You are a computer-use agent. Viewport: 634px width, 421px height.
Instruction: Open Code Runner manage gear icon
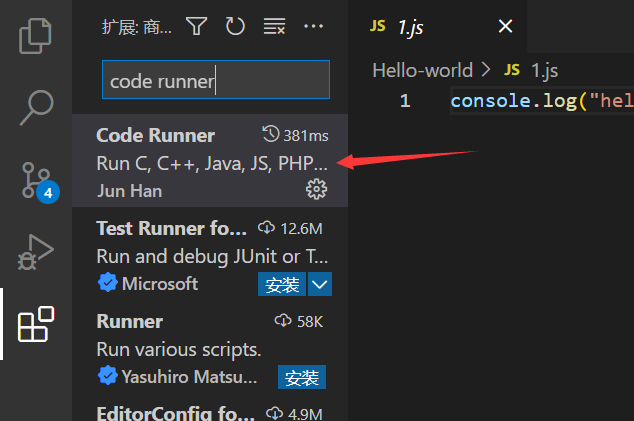(316, 189)
